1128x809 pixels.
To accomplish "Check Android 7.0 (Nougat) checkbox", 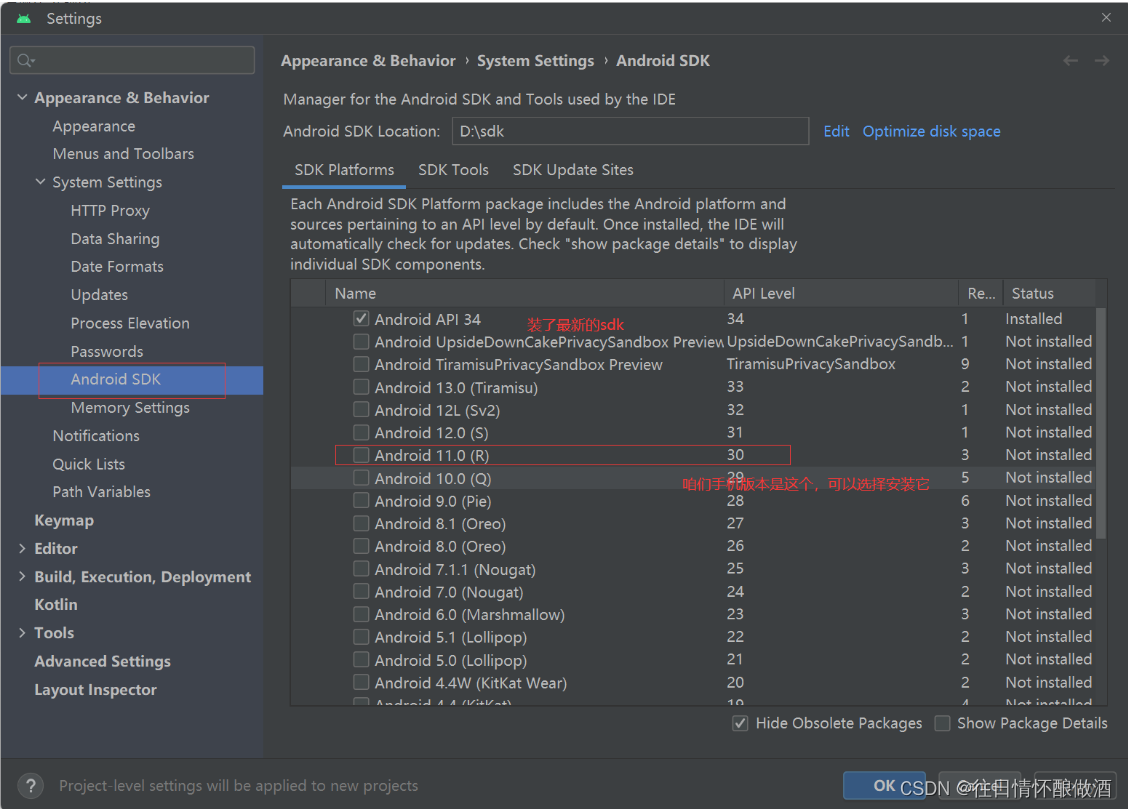I will point(361,591).
